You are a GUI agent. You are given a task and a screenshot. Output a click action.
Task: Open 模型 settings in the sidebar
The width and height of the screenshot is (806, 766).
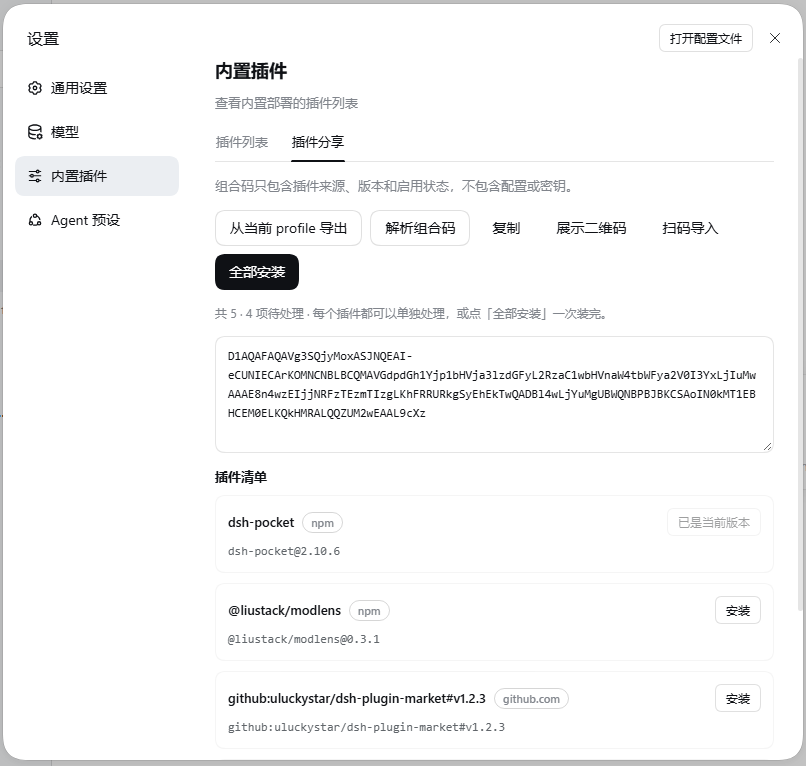coord(97,132)
